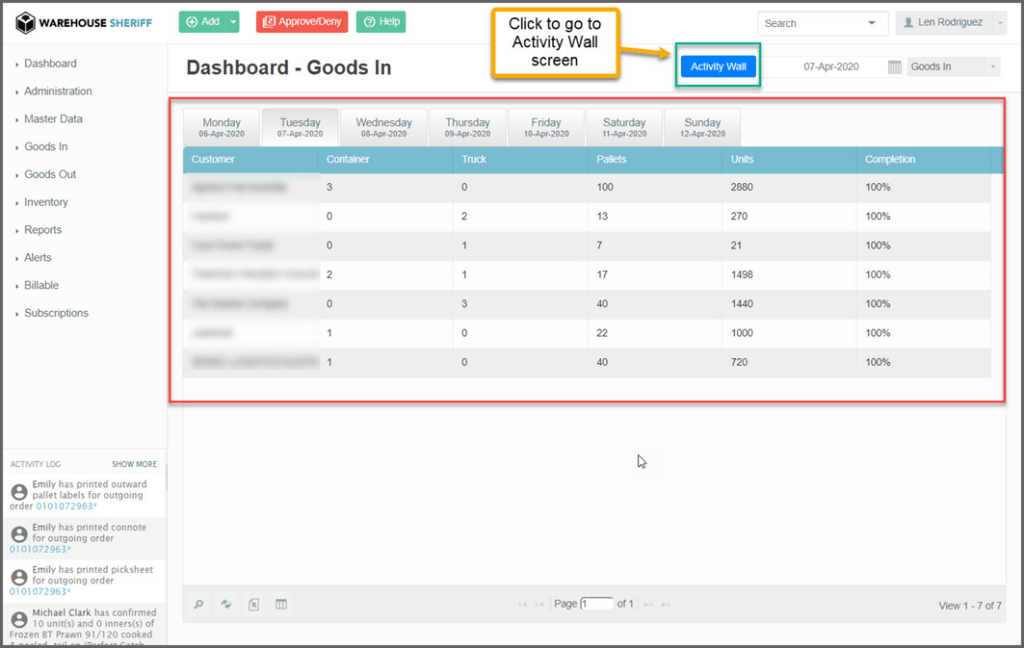Image resolution: width=1024 pixels, height=648 pixels.
Task: Open the Add button dropdown arrow
Action: (233, 22)
